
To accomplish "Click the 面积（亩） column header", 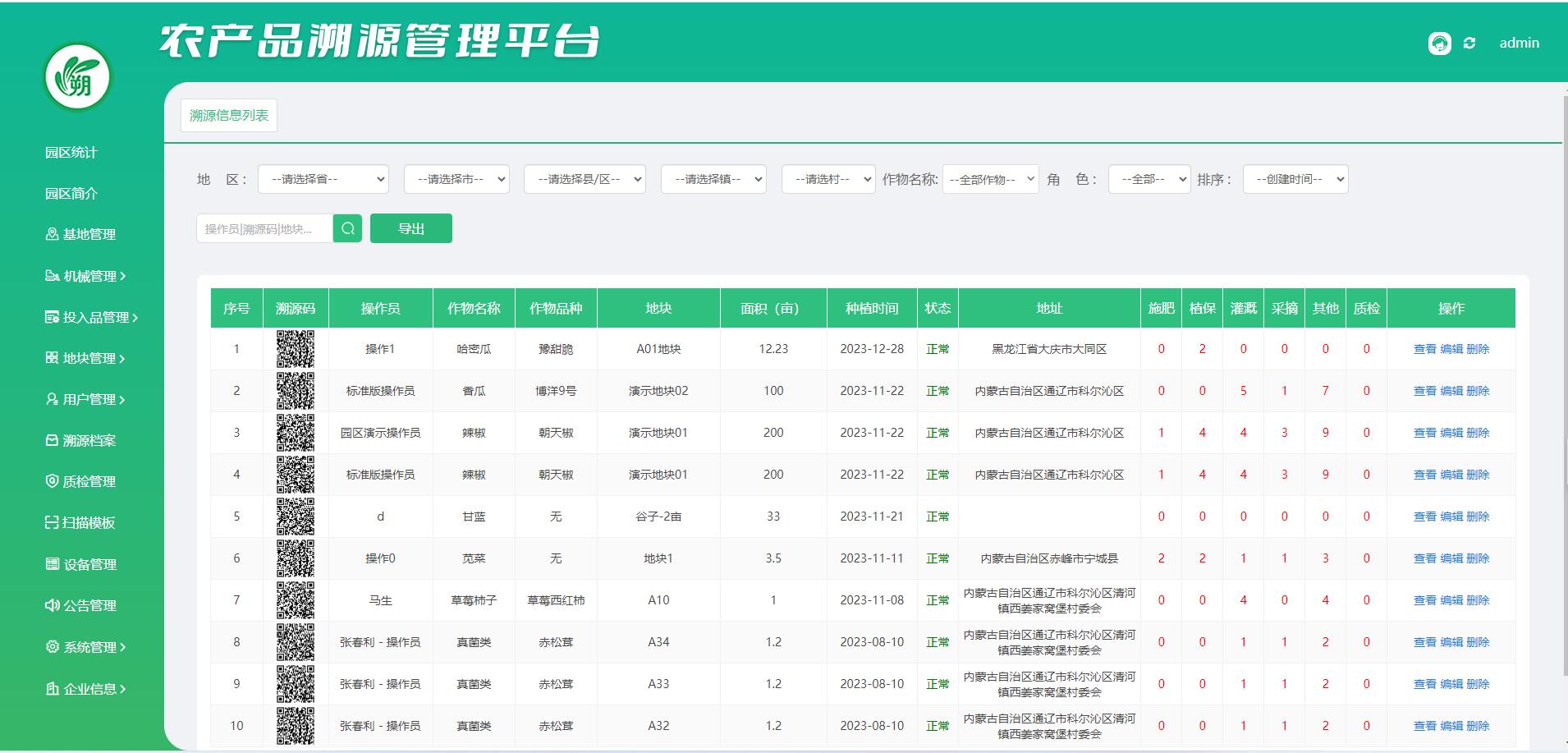I will pos(773,308).
